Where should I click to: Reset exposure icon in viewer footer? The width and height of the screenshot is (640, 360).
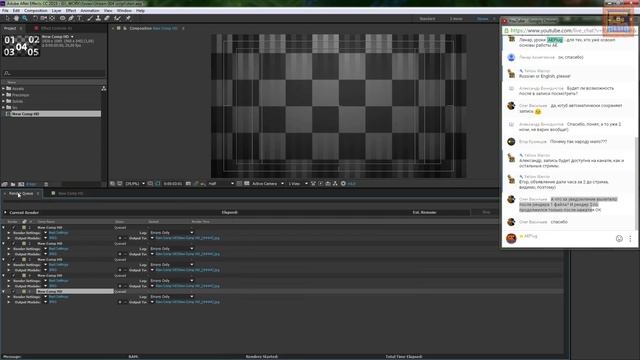coord(343,184)
